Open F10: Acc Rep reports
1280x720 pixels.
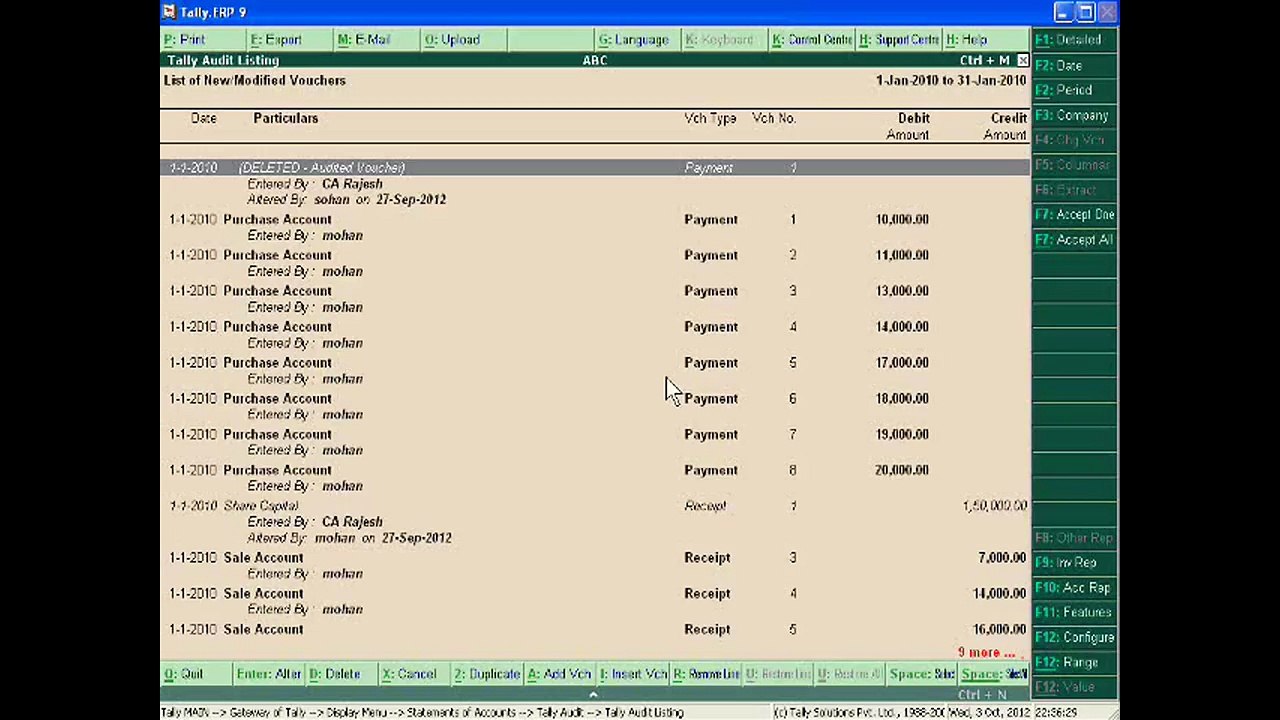pos(1075,588)
